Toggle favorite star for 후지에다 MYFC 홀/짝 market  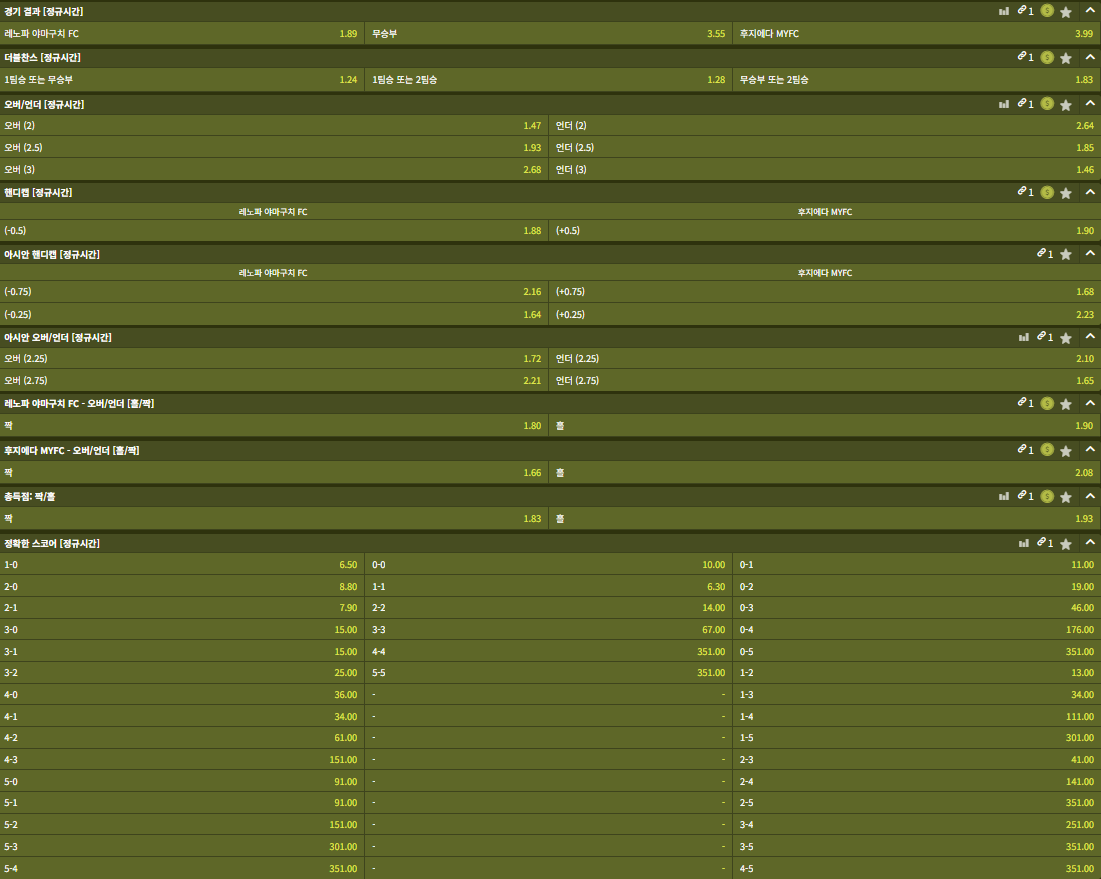click(1066, 451)
